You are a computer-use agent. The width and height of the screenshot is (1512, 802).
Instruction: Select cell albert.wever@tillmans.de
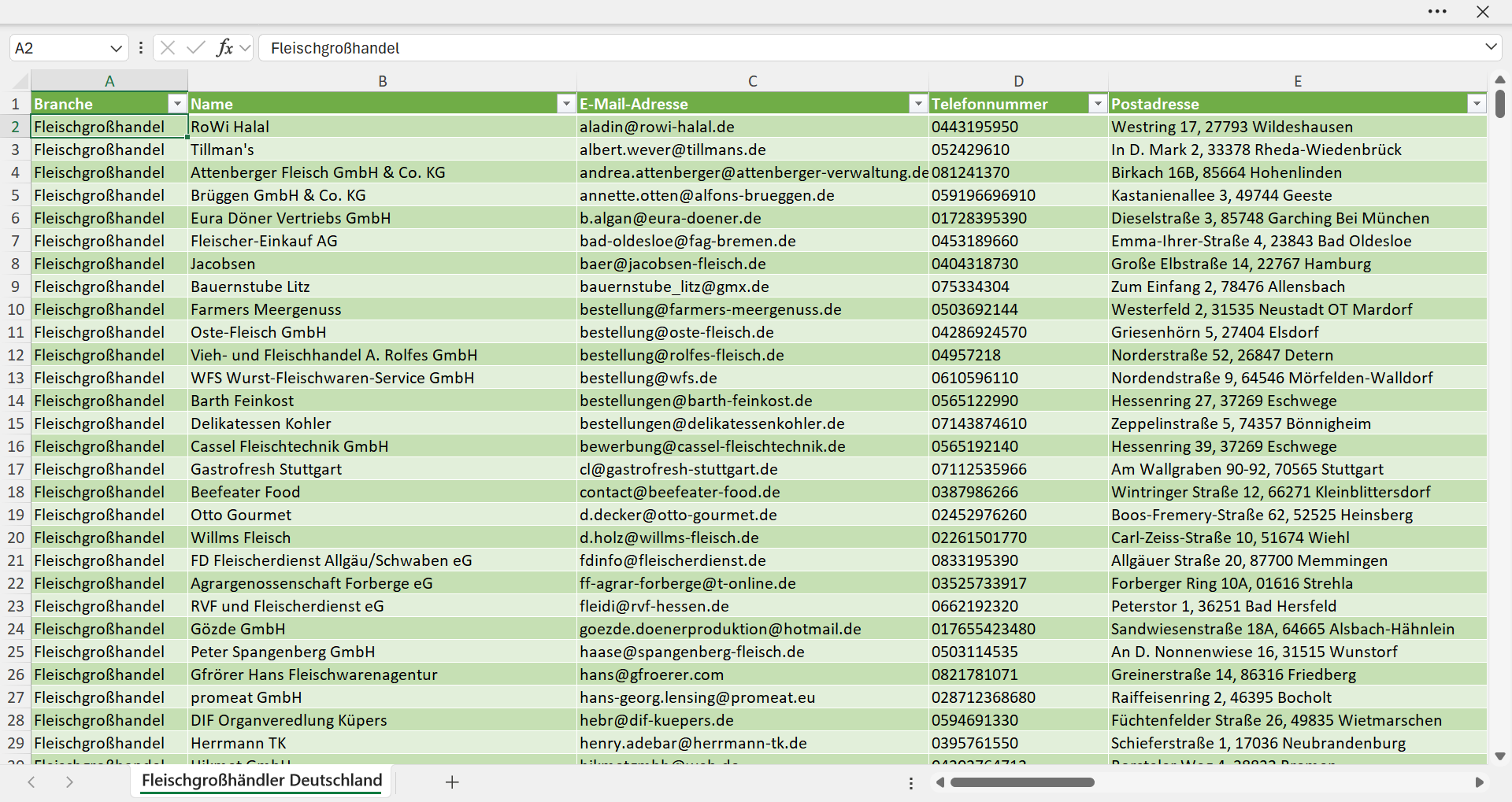click(x=753, y=150)
